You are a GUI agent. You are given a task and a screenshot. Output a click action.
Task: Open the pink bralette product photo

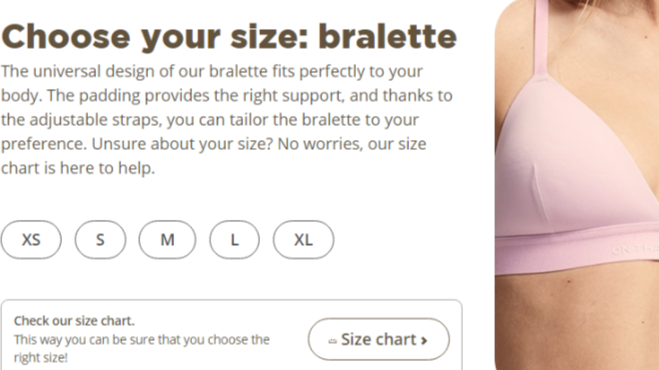(x=577, y=185)
